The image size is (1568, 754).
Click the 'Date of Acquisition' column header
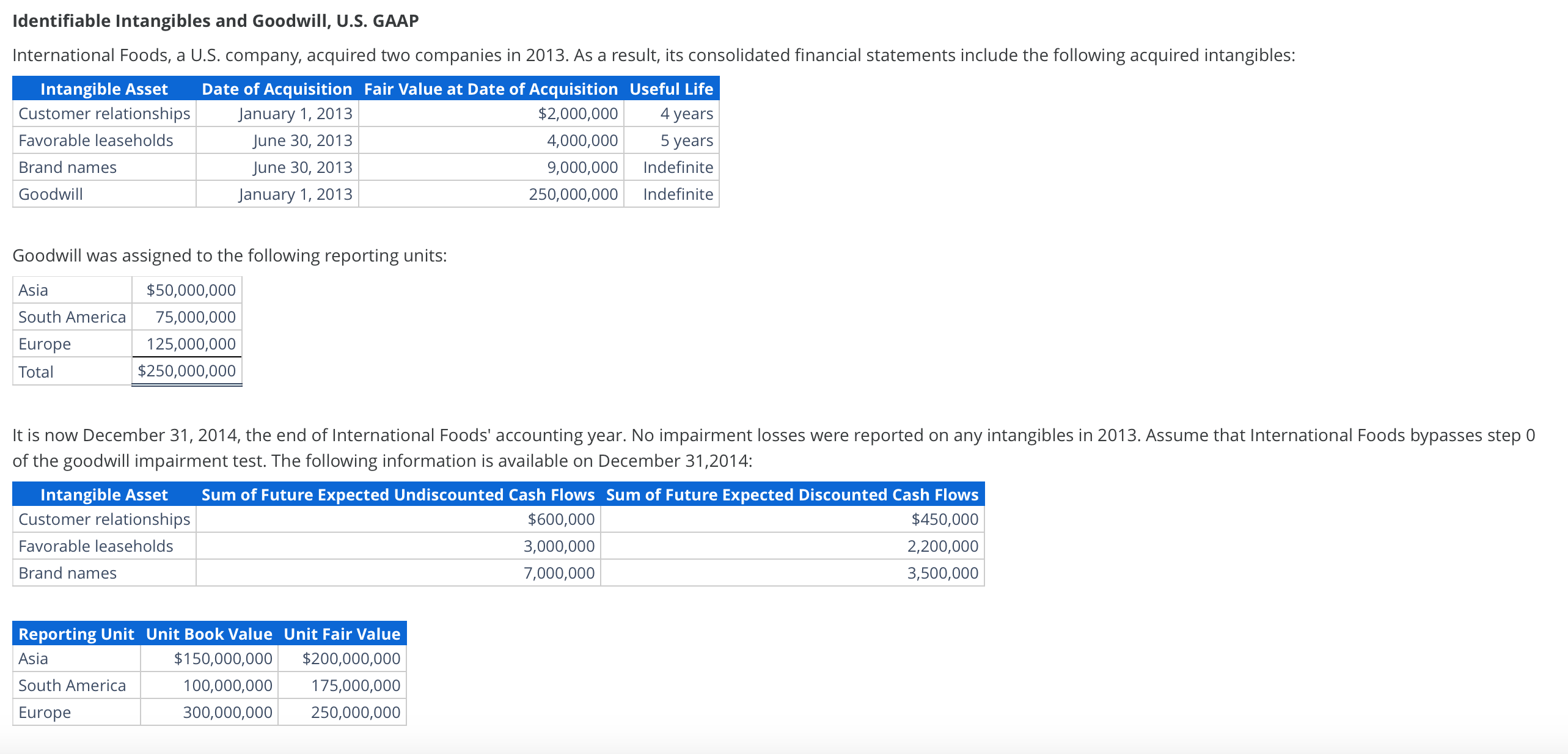tap(277, 89)
